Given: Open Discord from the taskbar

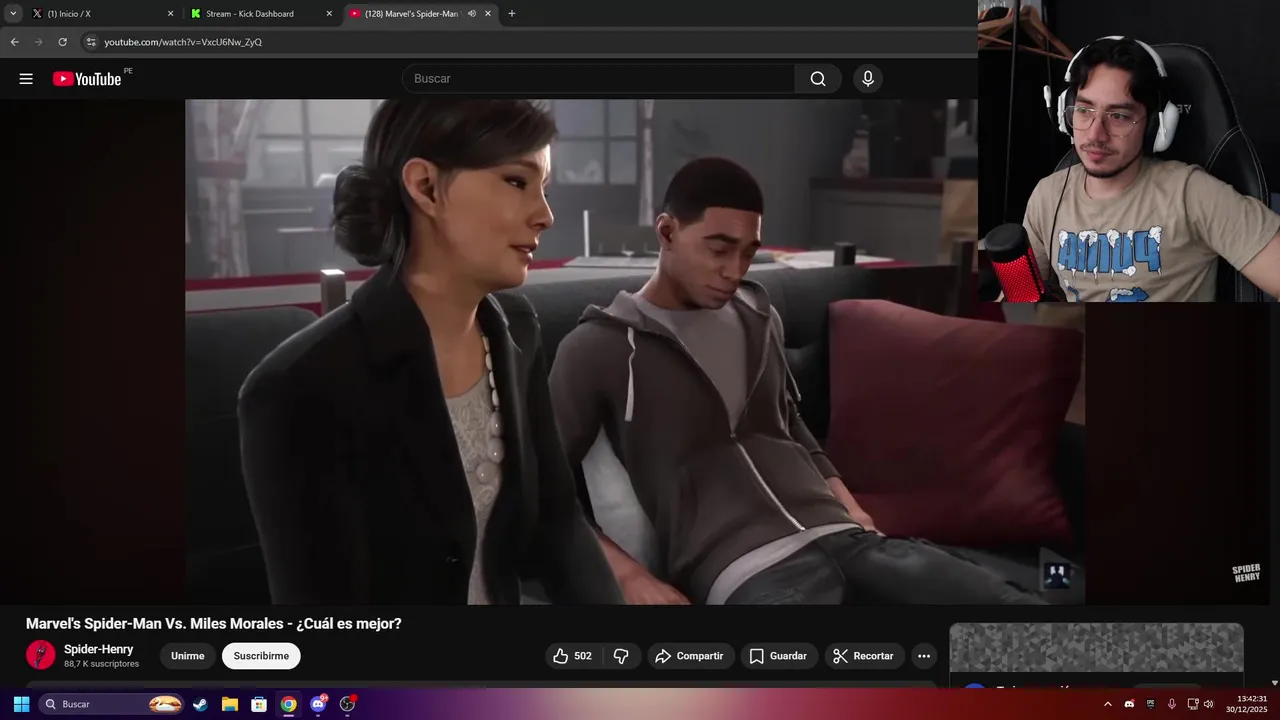Looking at the screenshot, I should tap(318, 704).
